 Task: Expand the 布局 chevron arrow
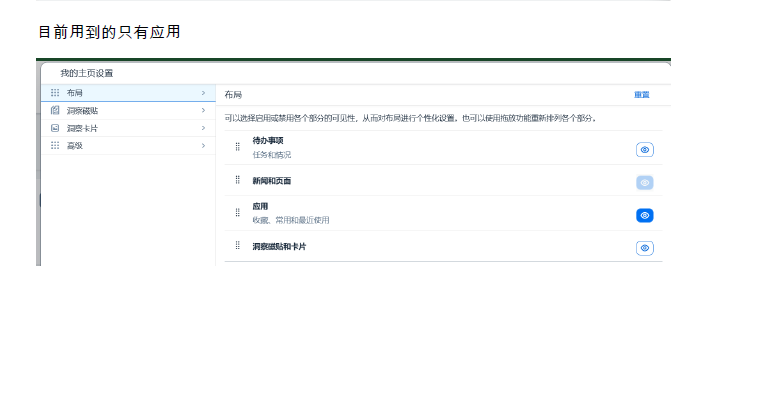pos(203,93)
